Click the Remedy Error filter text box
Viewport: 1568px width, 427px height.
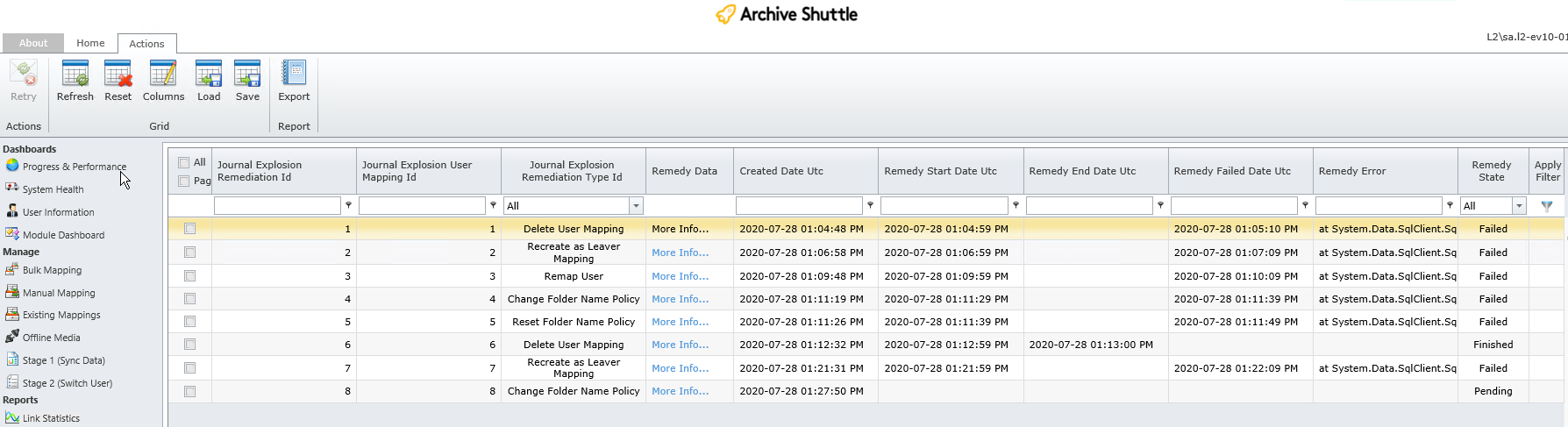[1378, 206]
